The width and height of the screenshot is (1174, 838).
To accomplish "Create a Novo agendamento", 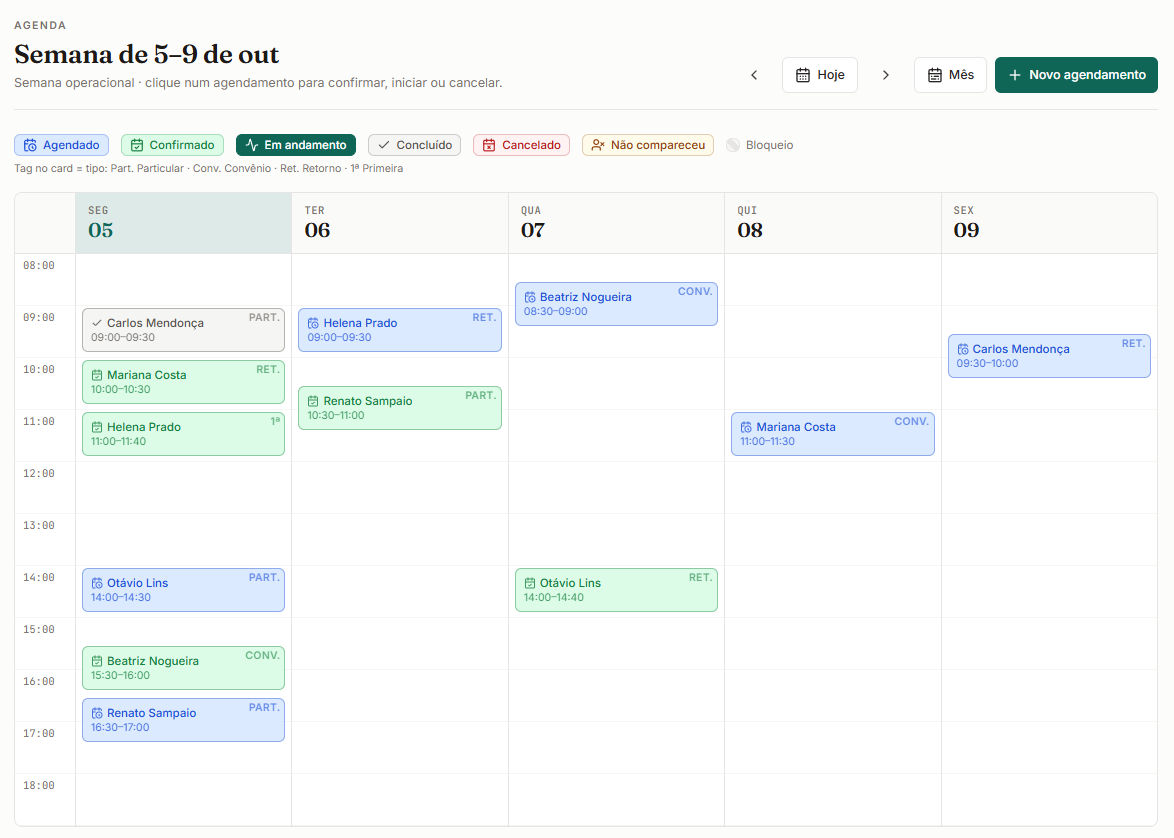I will [1076, 75].
